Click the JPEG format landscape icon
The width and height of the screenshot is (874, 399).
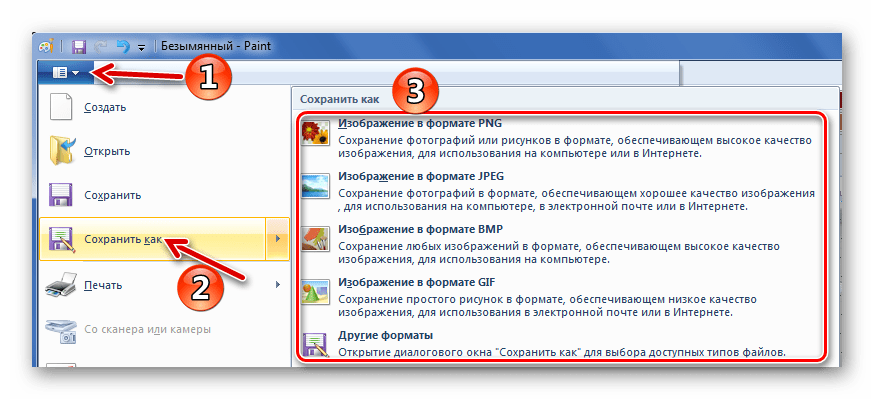coord(315,186)
